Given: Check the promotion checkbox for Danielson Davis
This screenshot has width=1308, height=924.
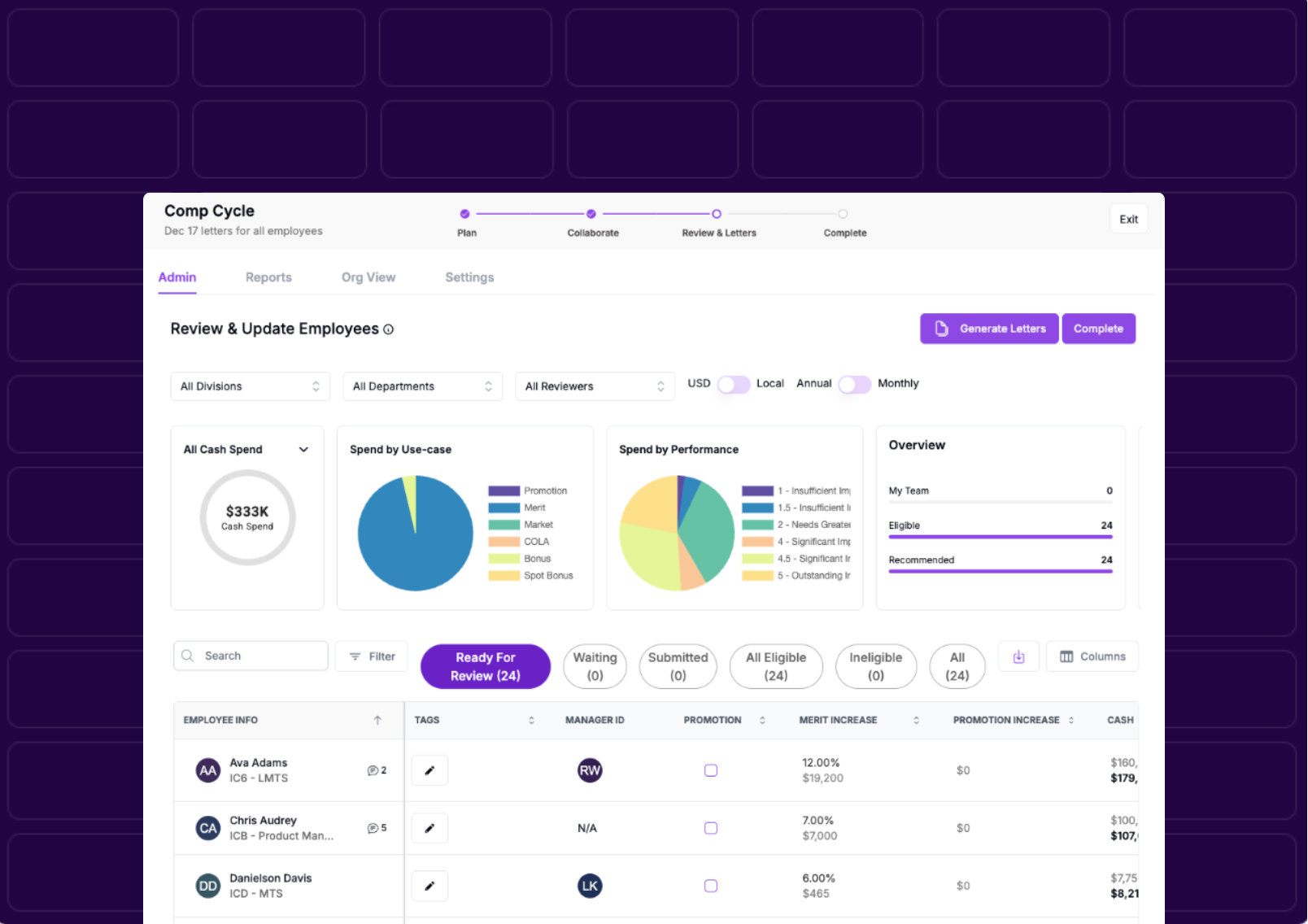Looking at the screenshot, I should click(x=711, y=886).
